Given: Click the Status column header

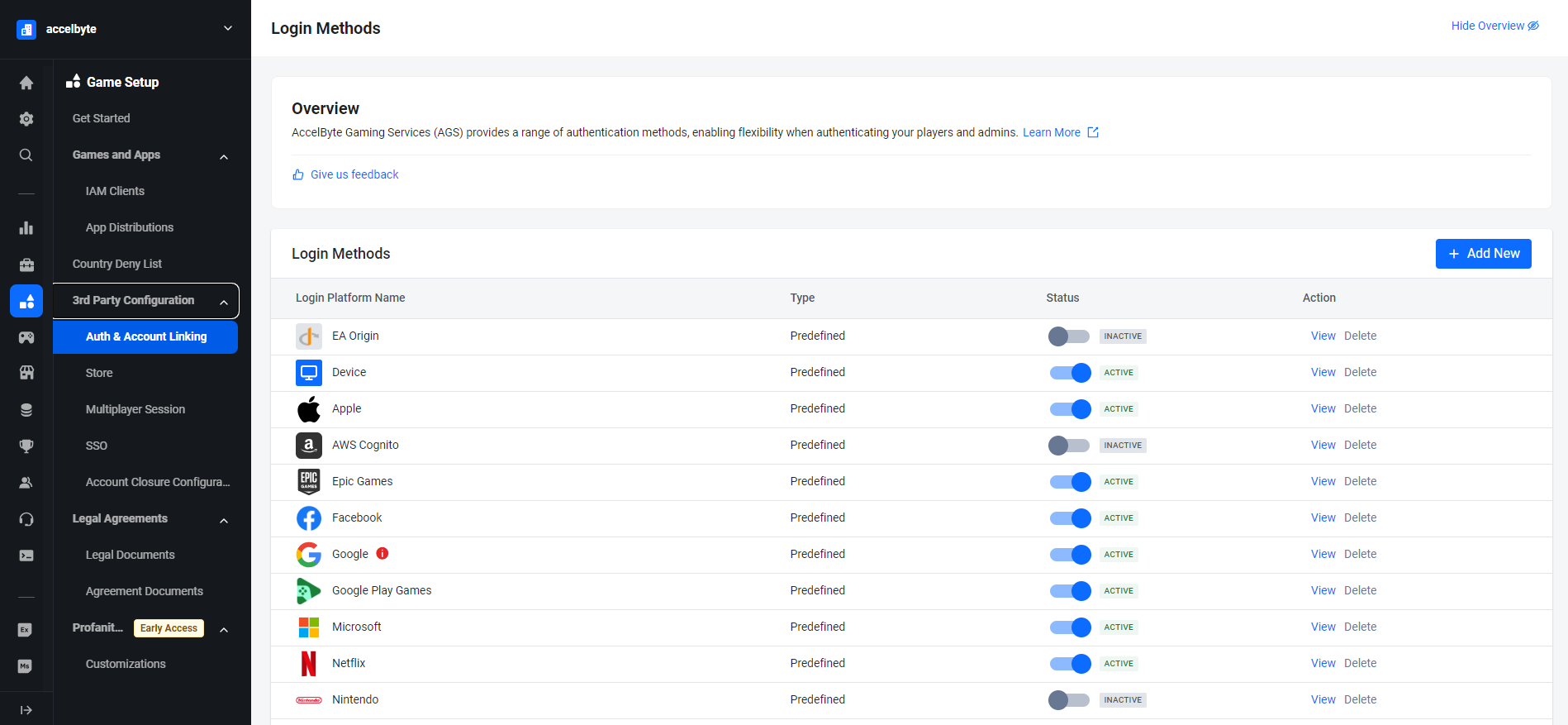Looking at the screenshot, I should pyautogui.click(x=1062, y=298).
